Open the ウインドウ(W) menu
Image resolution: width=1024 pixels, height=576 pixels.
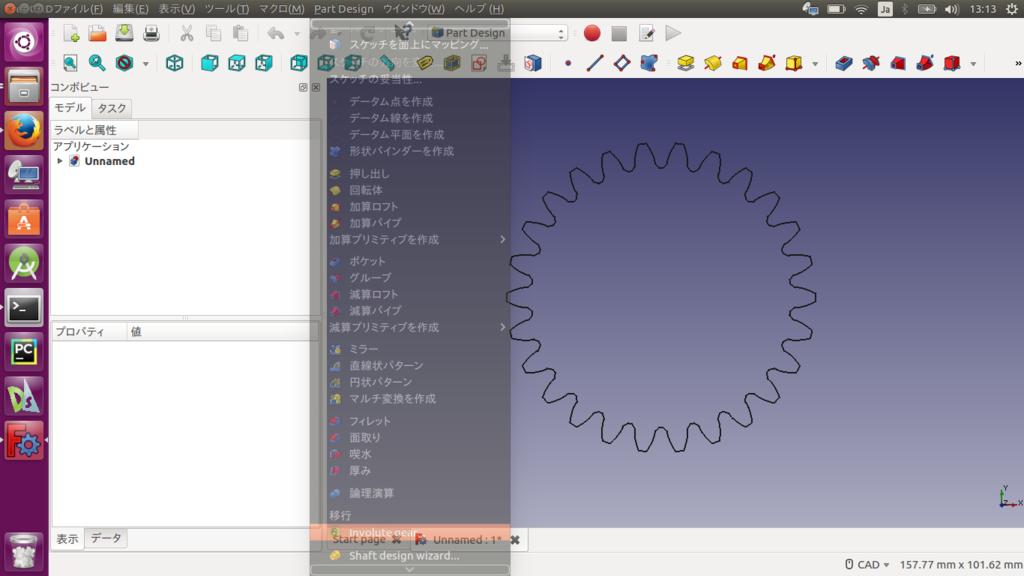413,8
